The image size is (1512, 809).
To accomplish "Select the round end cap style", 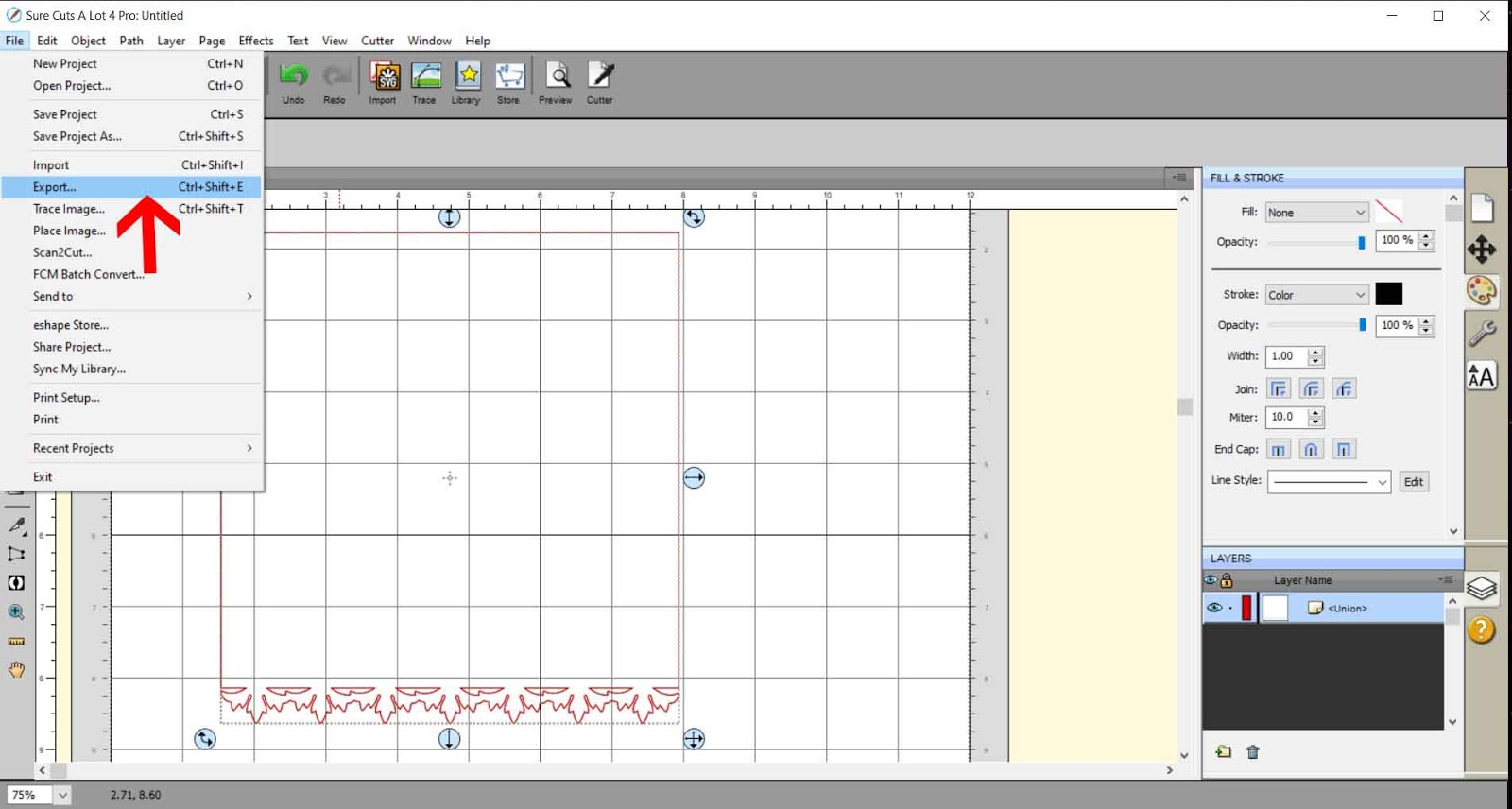I will [x=1311, y=449].
